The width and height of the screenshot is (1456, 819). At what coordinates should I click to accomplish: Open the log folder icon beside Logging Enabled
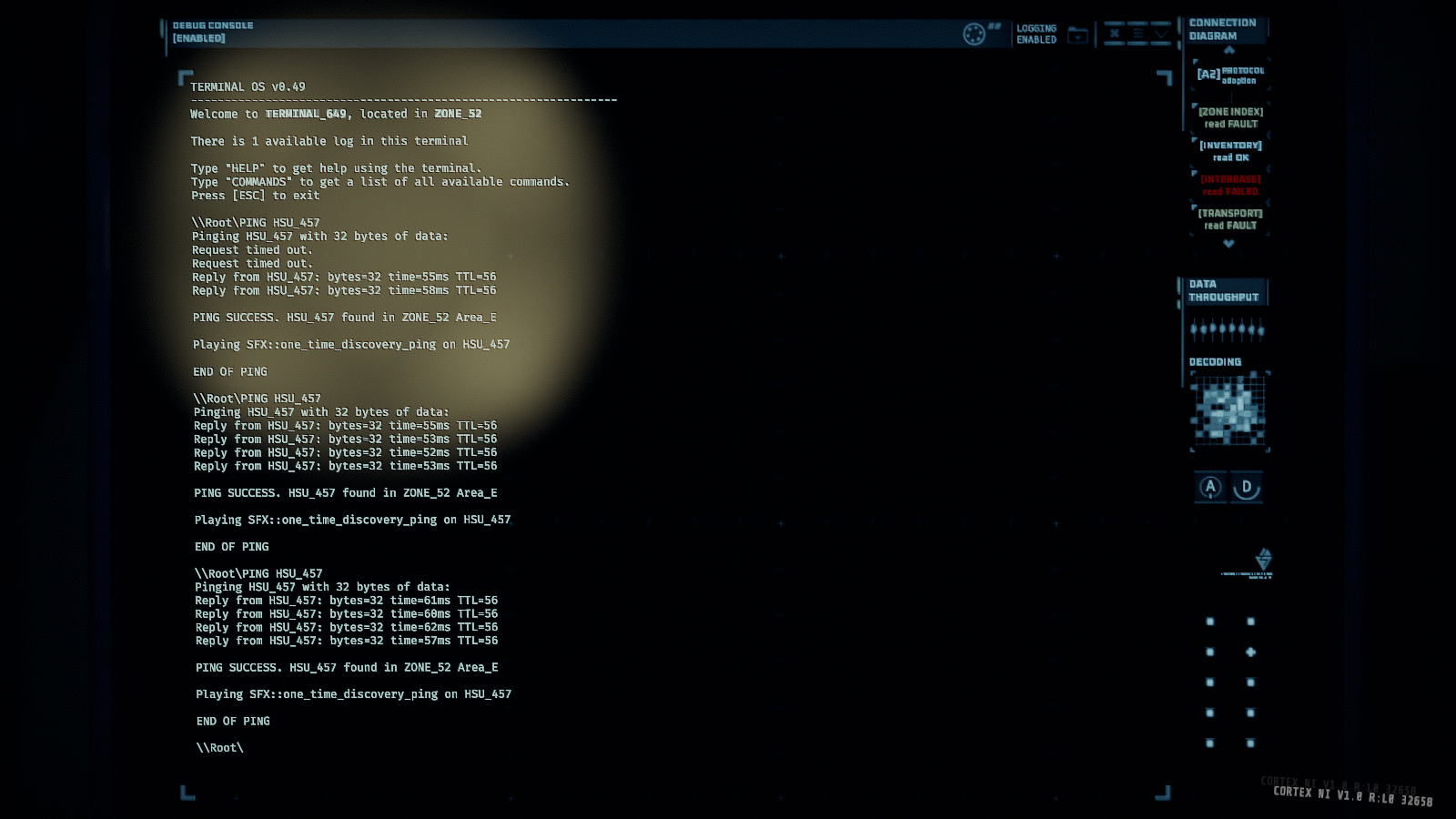pyautogui.click(x=1077, y=35)
